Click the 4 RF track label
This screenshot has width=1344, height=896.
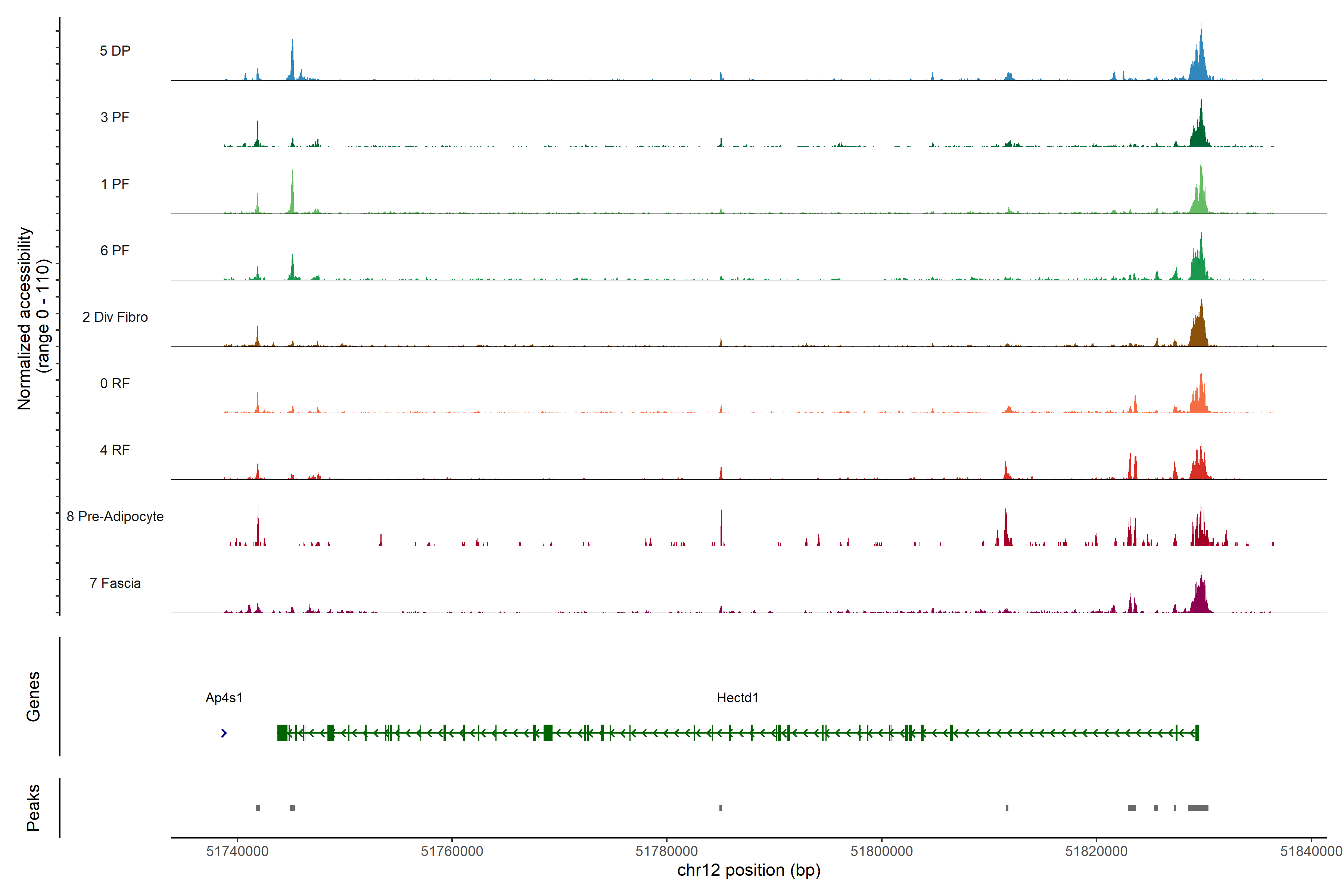[115, 450]
